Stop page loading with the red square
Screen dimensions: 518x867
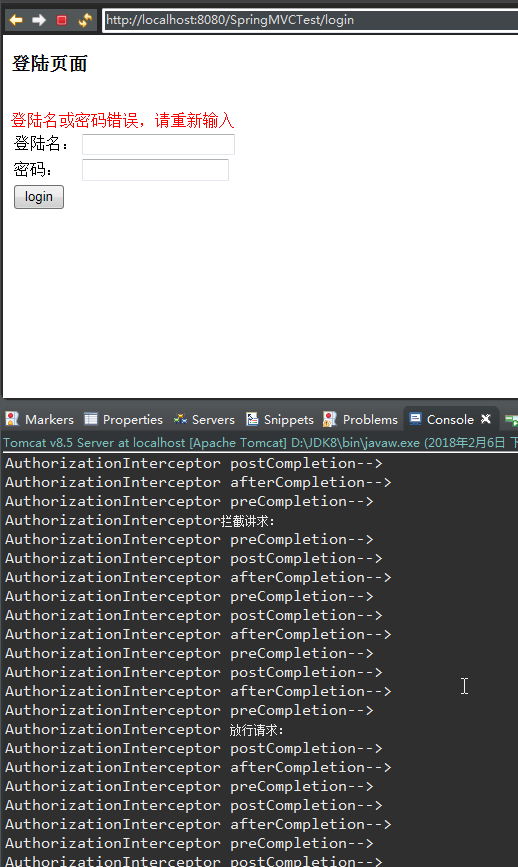pyautogui.click(x=62, y=20)
